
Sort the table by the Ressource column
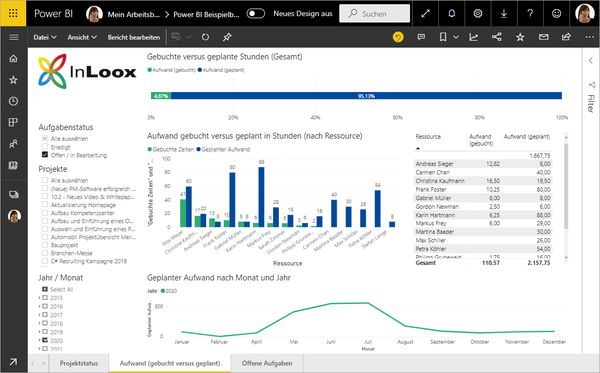click(x=428, y=137)
